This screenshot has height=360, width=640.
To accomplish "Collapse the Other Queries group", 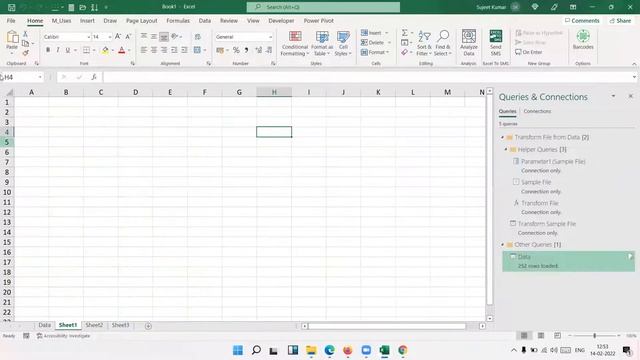I will (503, 244).
